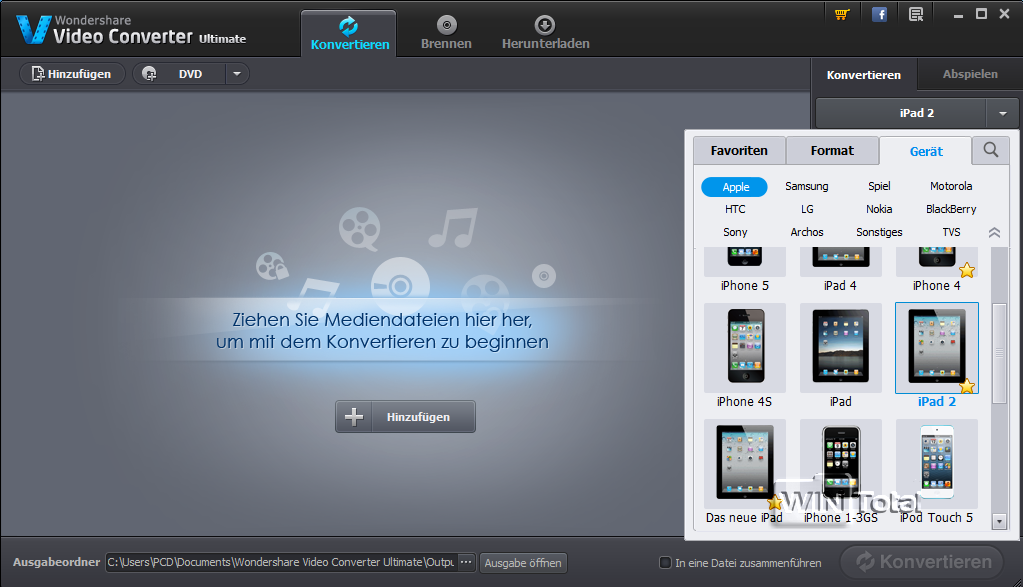
Task: Open the Facebook page icon
Action: pyautogui.click(x=879, y=14)
